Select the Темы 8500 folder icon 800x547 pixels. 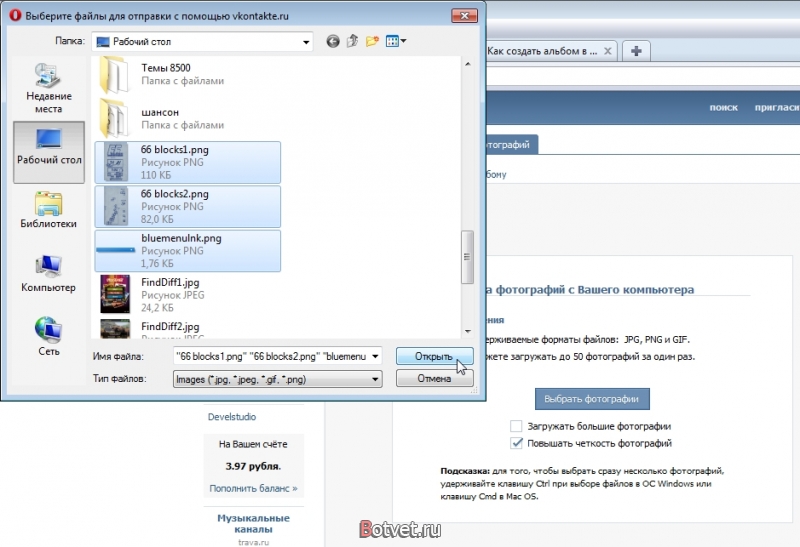click(x=114, y=74)
